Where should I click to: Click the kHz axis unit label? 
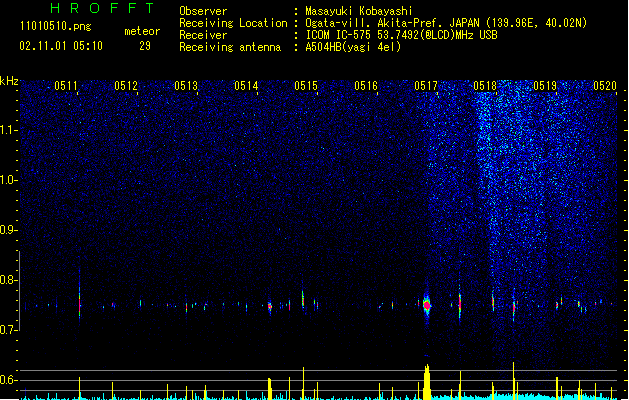(9, 81)
